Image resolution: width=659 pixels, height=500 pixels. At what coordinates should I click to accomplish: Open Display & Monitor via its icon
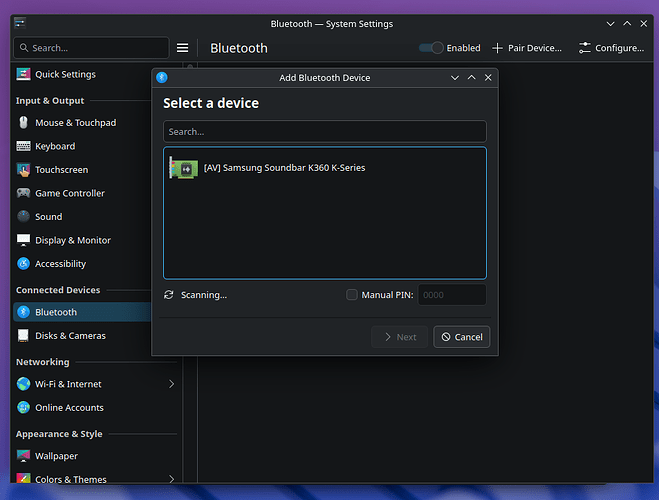point(24,240)
